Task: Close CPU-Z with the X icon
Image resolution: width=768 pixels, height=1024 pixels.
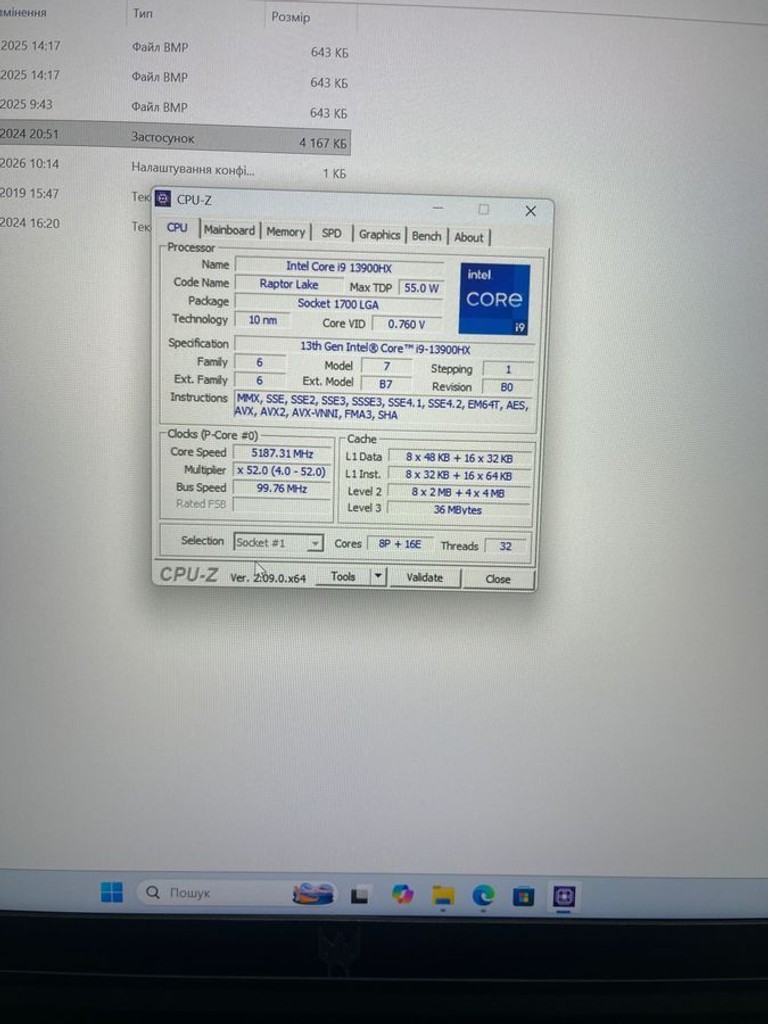Action: [x=530, y=211]
